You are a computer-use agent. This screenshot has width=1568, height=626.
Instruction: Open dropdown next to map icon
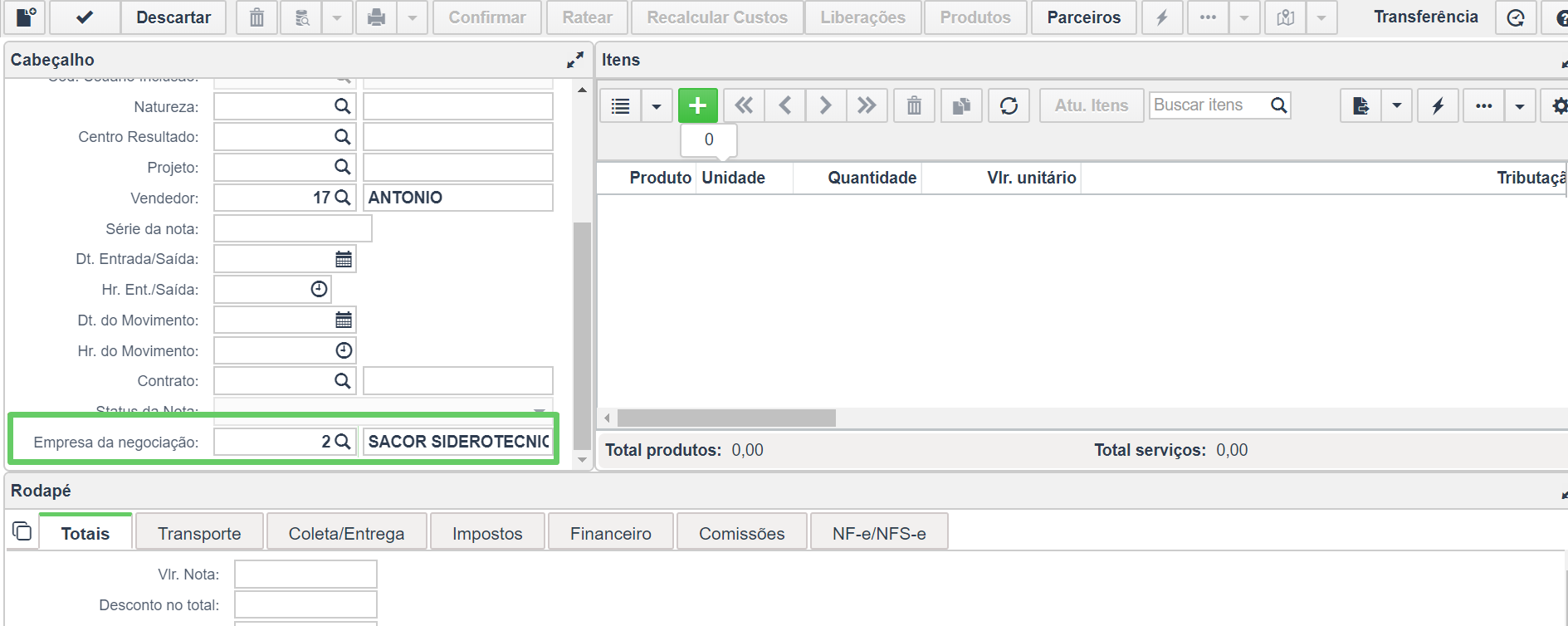1321,17
